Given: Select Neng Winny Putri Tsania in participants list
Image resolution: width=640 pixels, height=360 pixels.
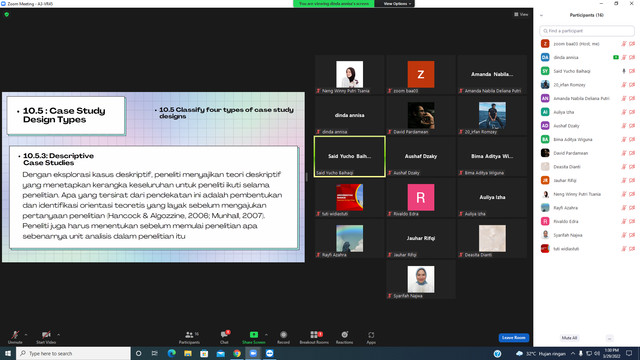Looking at the screenshot, I should tap(587, 194).
